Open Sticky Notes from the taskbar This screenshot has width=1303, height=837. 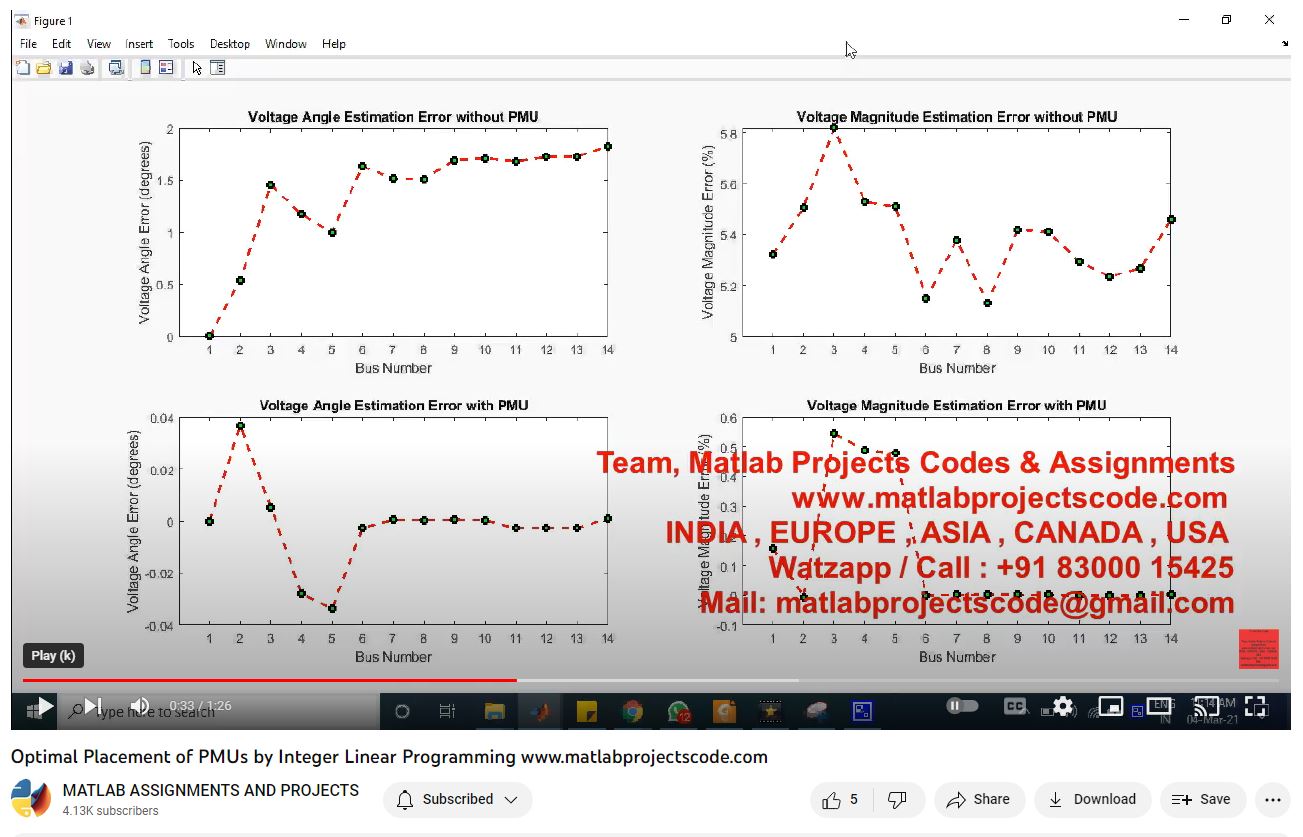pos(586,711)
